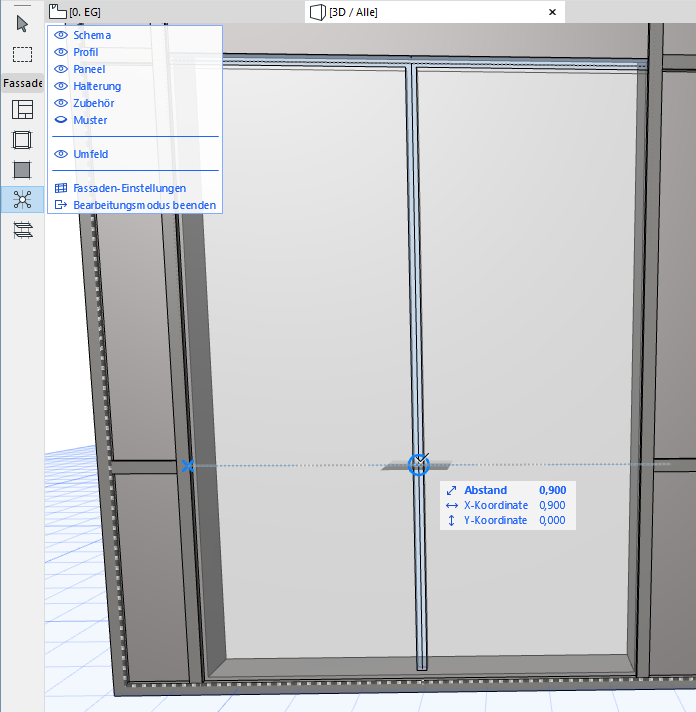
Task: Select the Arrow tool
Action: (22, 24)
